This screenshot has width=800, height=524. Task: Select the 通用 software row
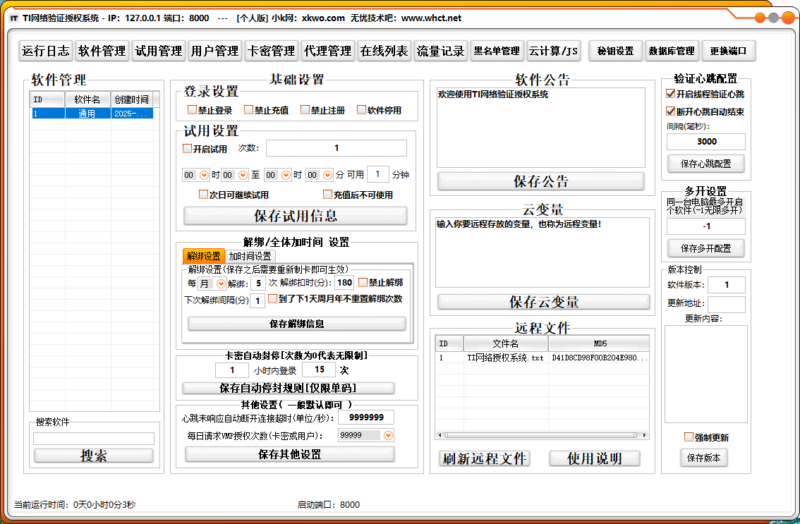tap(92, 113)
